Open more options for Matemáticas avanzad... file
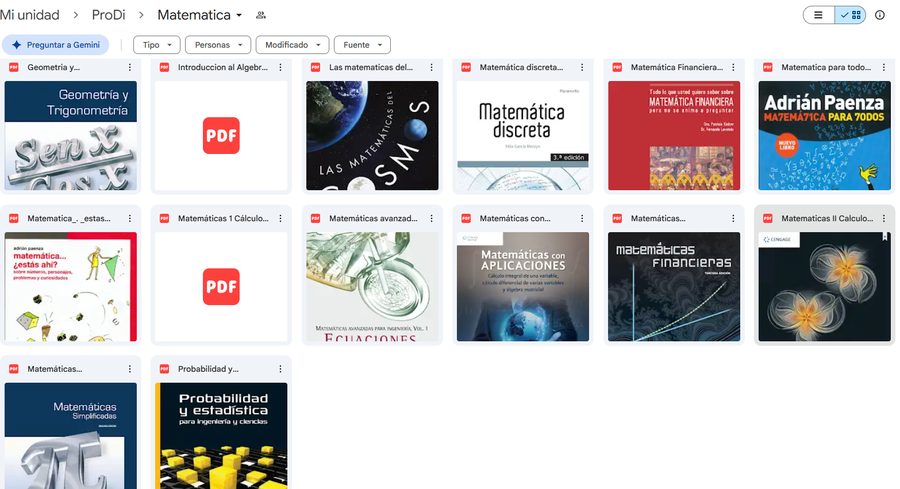 (432, 218)
